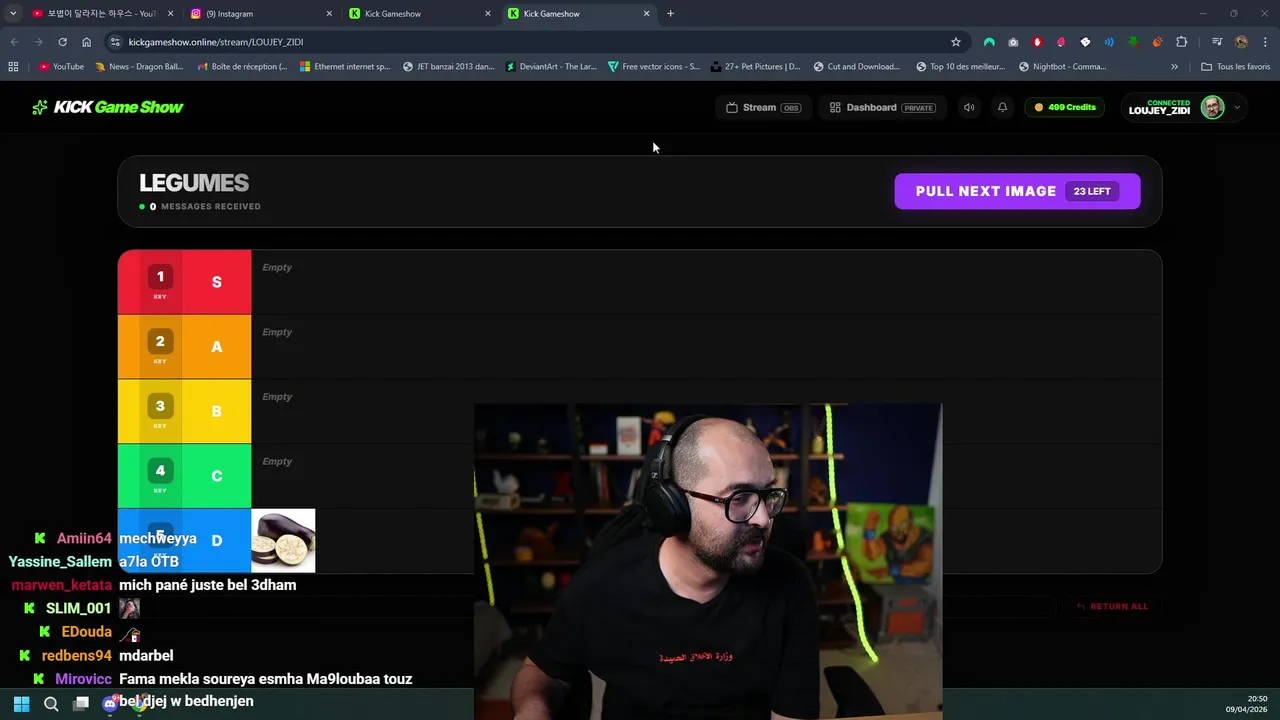View site information icon in address bar
This screenshot has height=720, width=1280.
[115, 42]
